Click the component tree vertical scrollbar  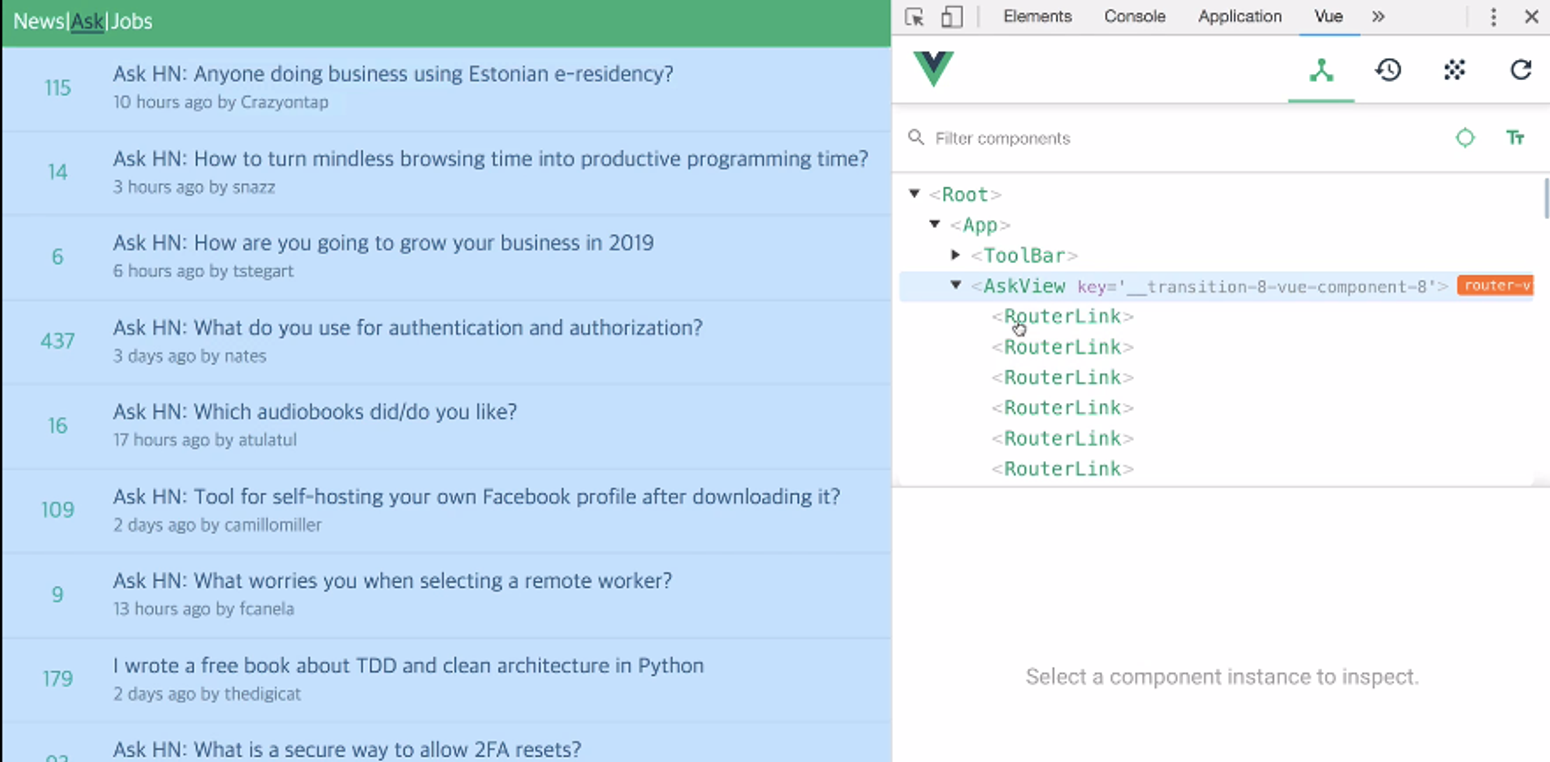1546,200
